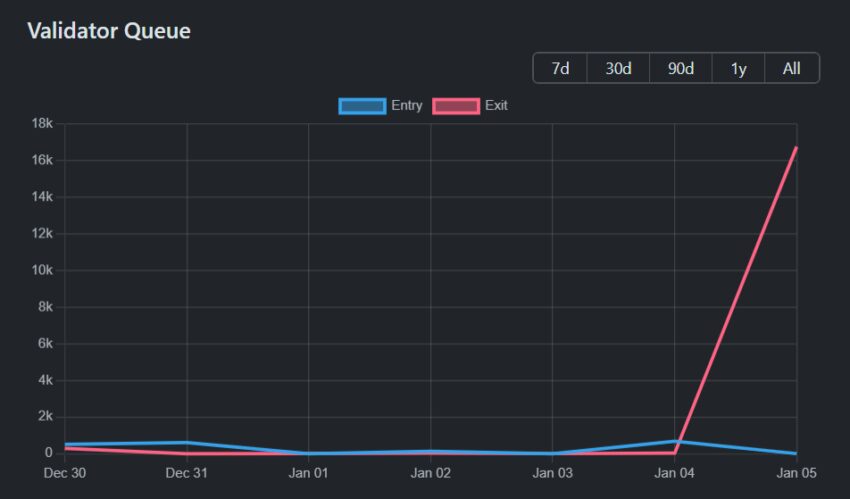Viewport: 850px width, 499px height.
Task: Click the 18k y-axis label
Action: (42, 124)
